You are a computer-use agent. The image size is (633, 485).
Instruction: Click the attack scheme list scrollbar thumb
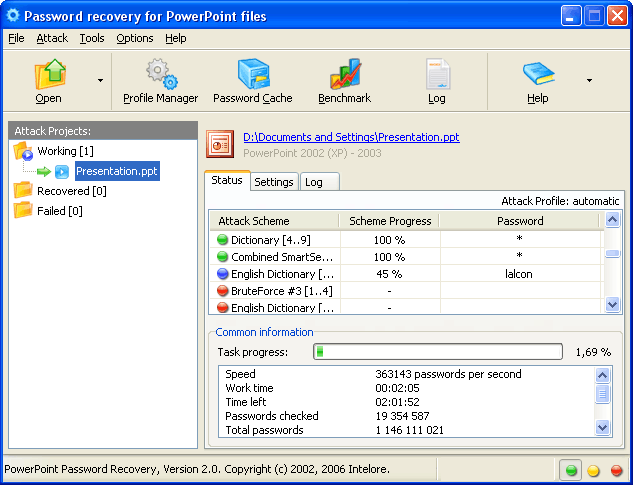612,254
